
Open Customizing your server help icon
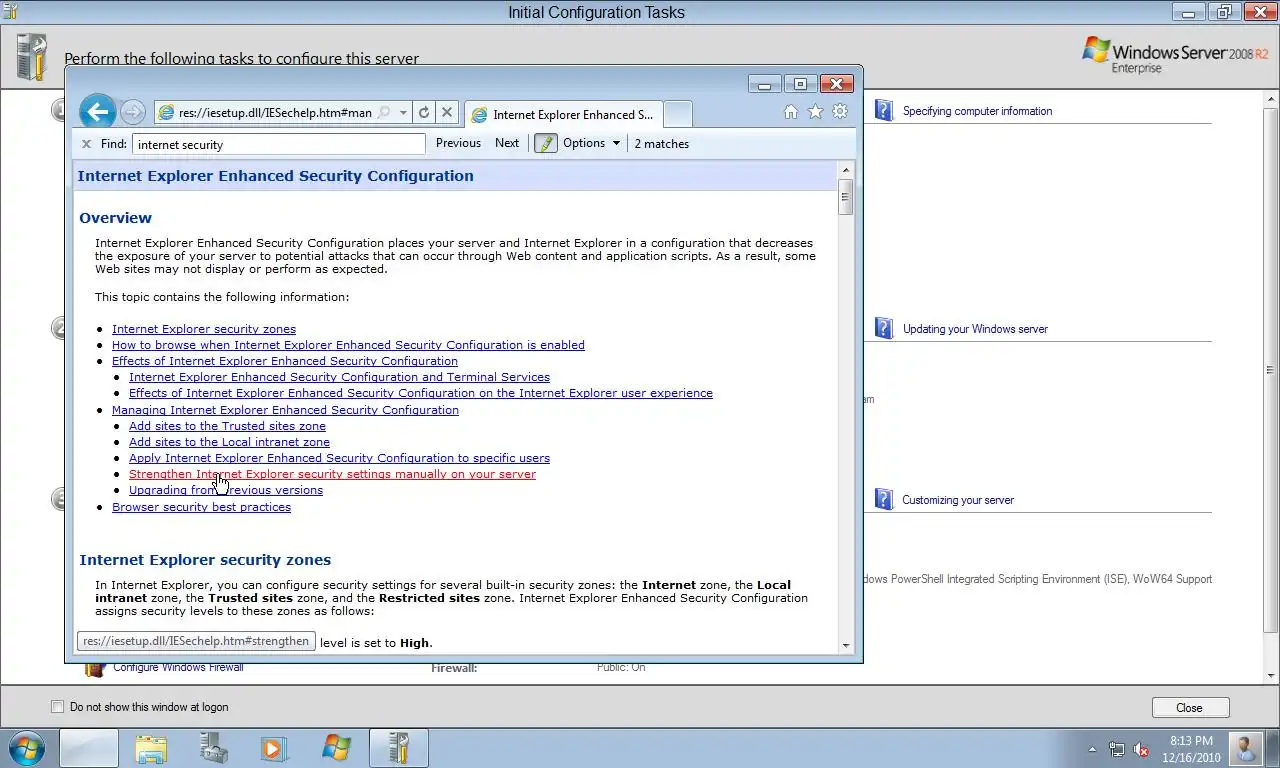point(883,499)
